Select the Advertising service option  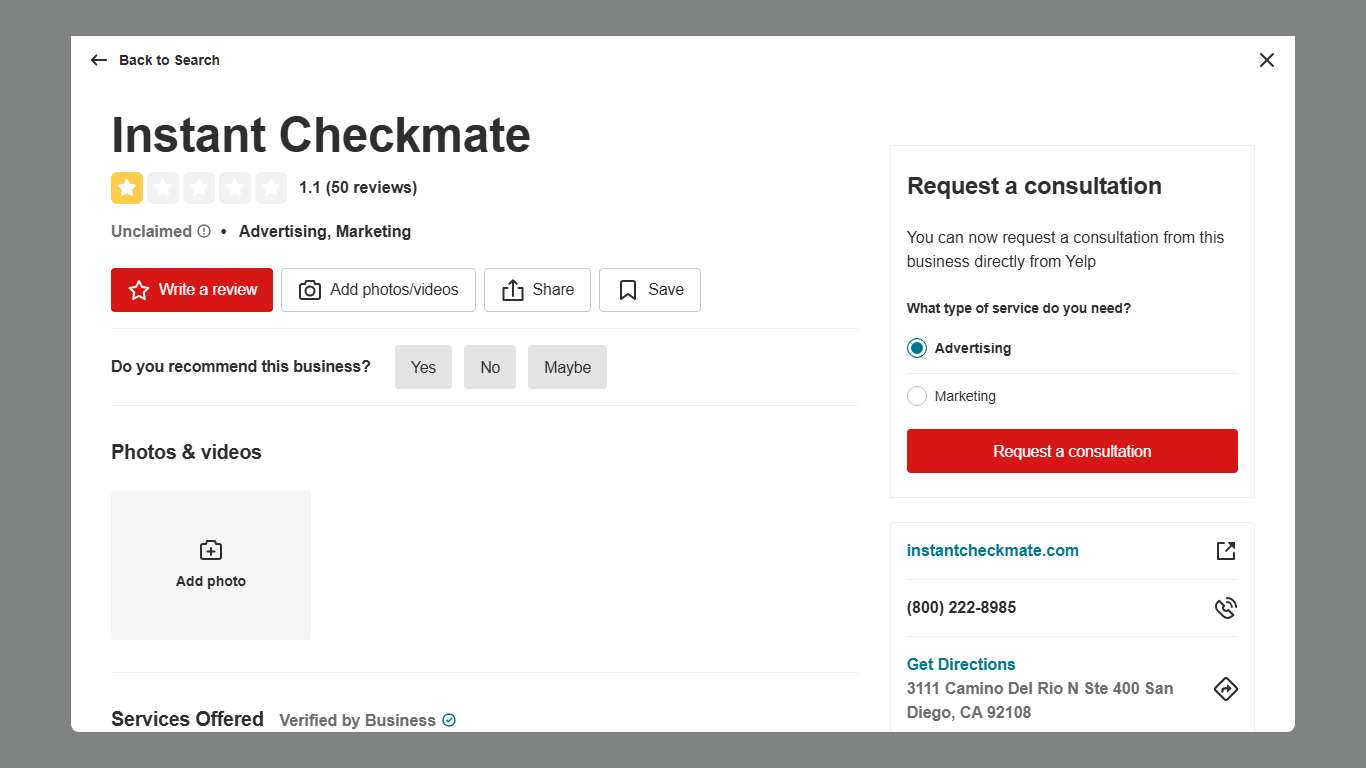(917, 348)
